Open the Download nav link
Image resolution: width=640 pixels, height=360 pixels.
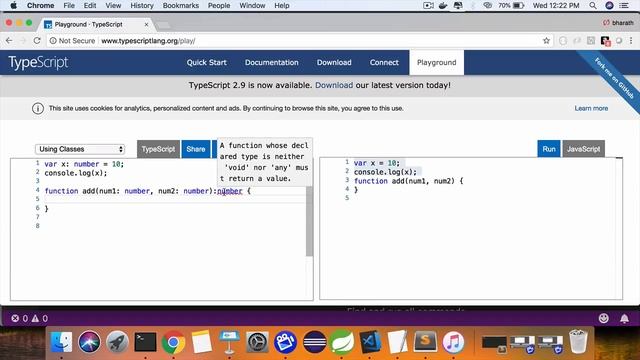tap(334, 62)
